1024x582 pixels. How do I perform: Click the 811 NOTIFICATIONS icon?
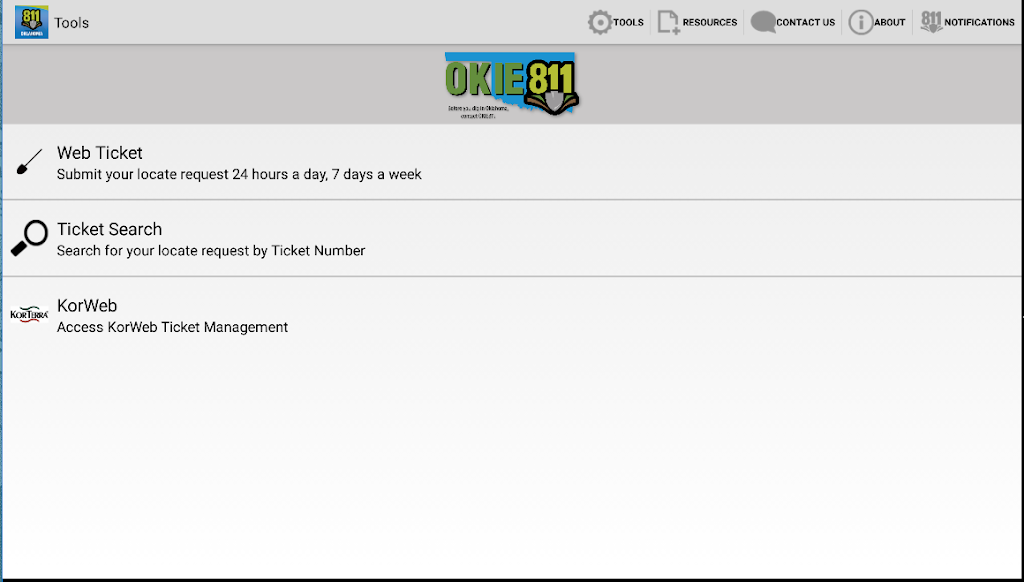[931, 20]
